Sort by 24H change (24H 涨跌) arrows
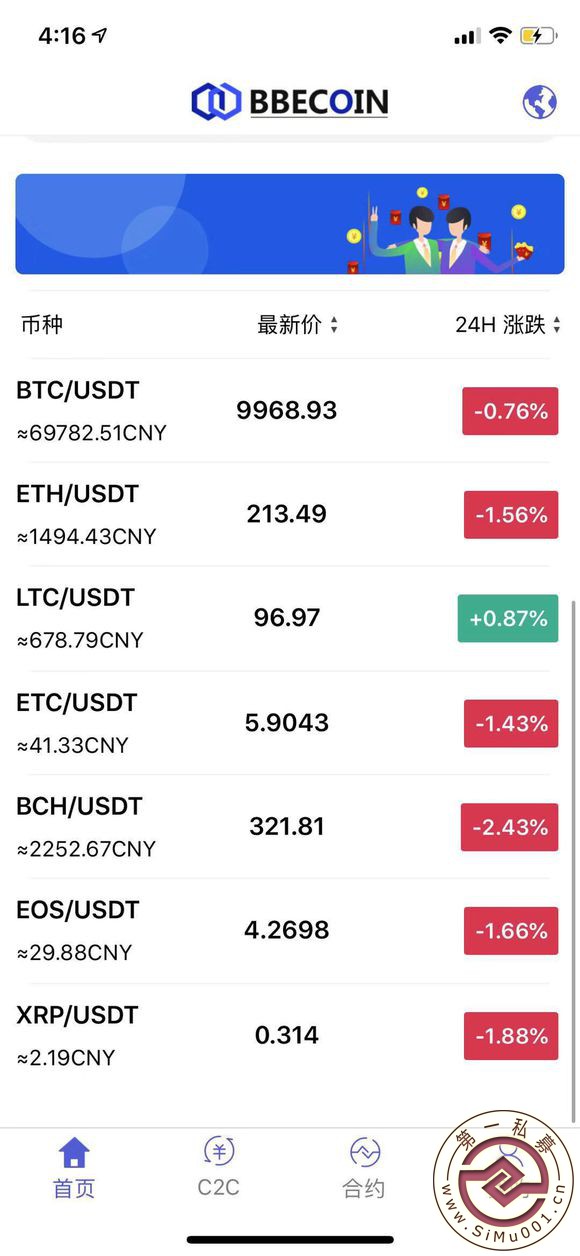The height and width of the screenshot is (1256, 580). 556,325
